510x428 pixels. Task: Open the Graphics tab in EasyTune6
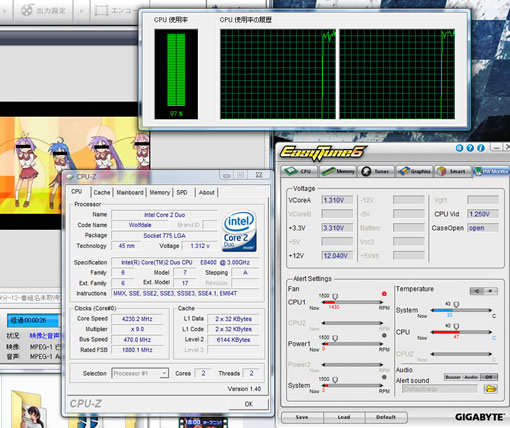click(x=415, y=171)
